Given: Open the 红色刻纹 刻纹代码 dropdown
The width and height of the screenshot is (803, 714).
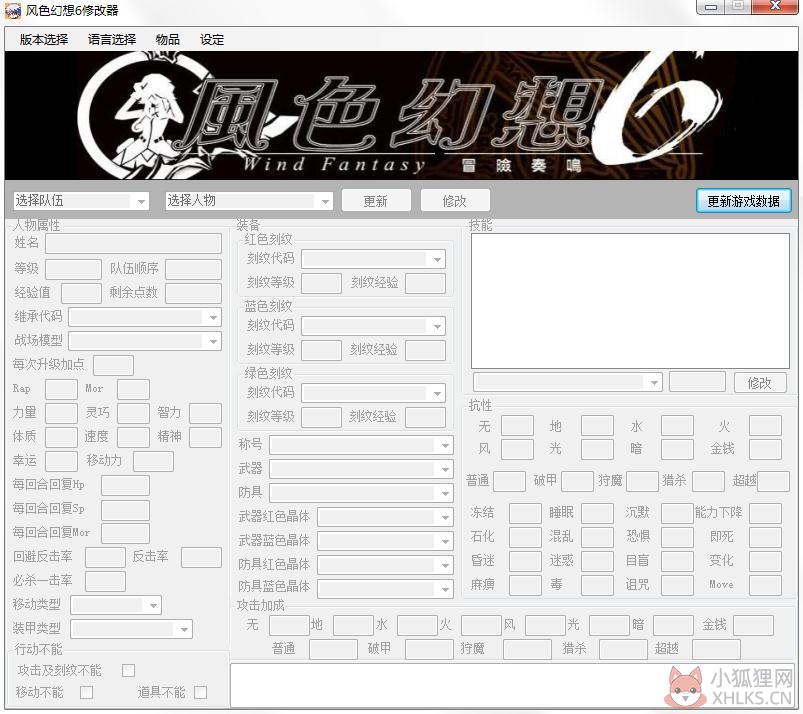Looking at the screenshot, I should click(x=373, y=259).
